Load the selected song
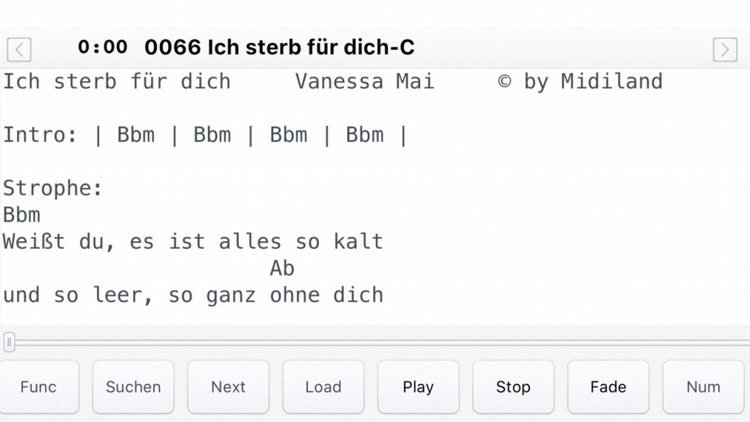 point(323,387)
